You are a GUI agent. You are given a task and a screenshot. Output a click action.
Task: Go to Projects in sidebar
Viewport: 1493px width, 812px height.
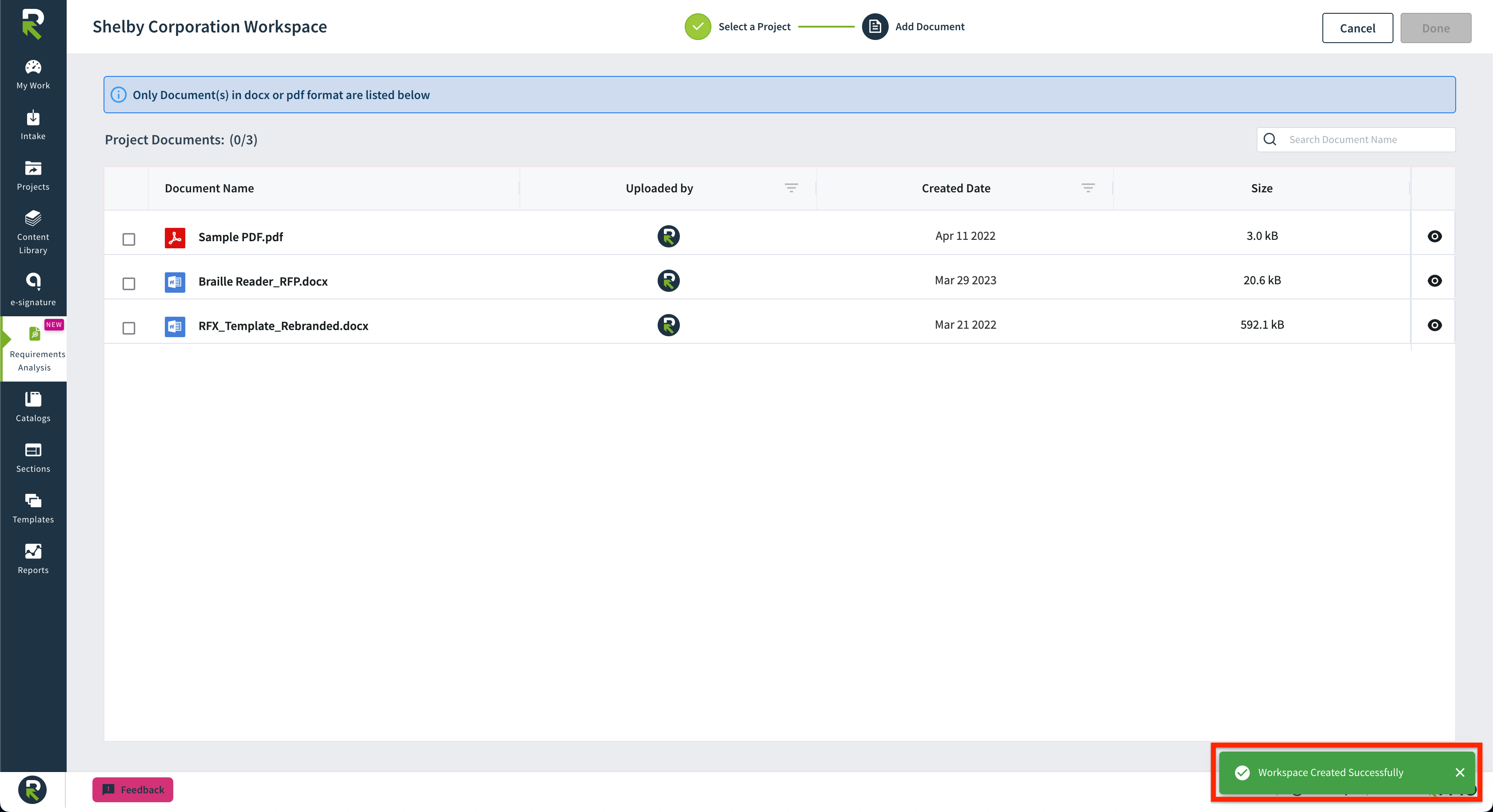click(33, 175)
